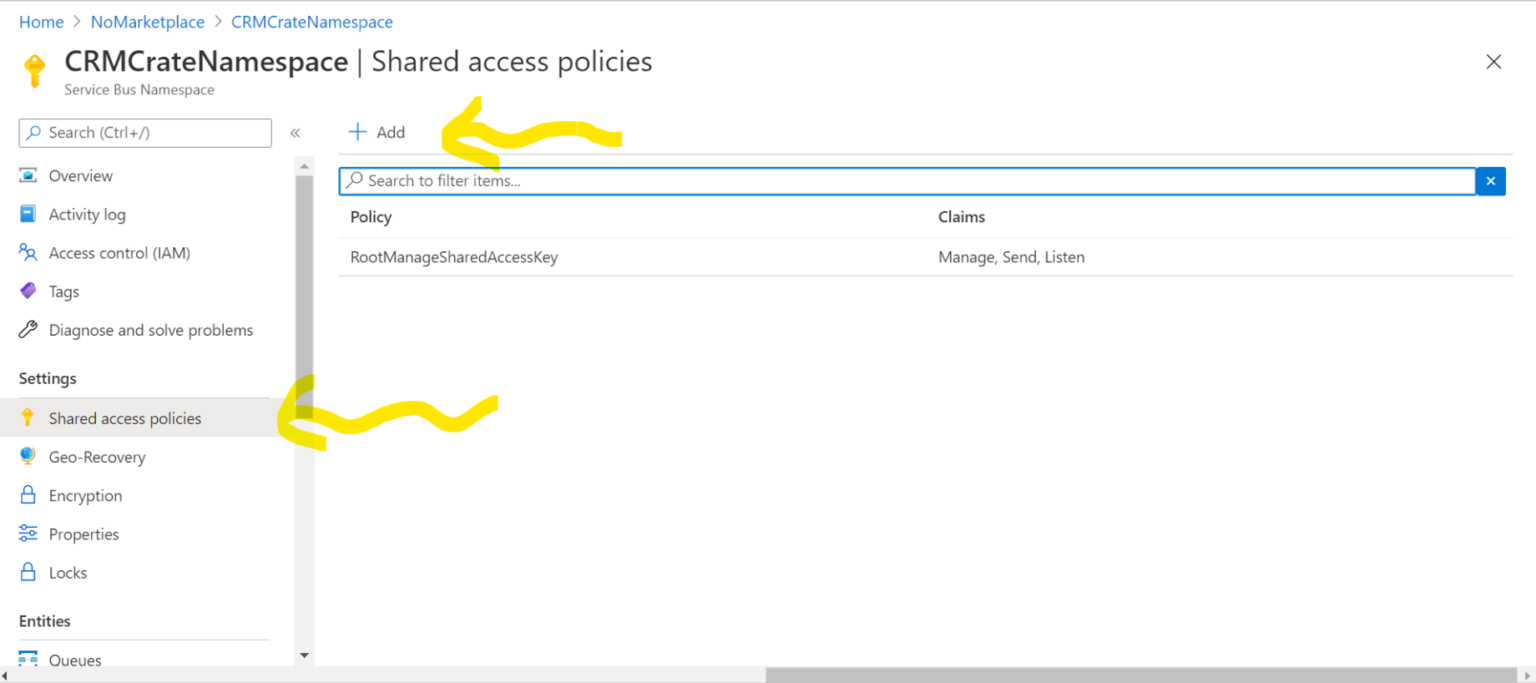Viewport: 1536px width, 683px height.
Task: Click the Tags sidebar icon
Action: point(30,291)
